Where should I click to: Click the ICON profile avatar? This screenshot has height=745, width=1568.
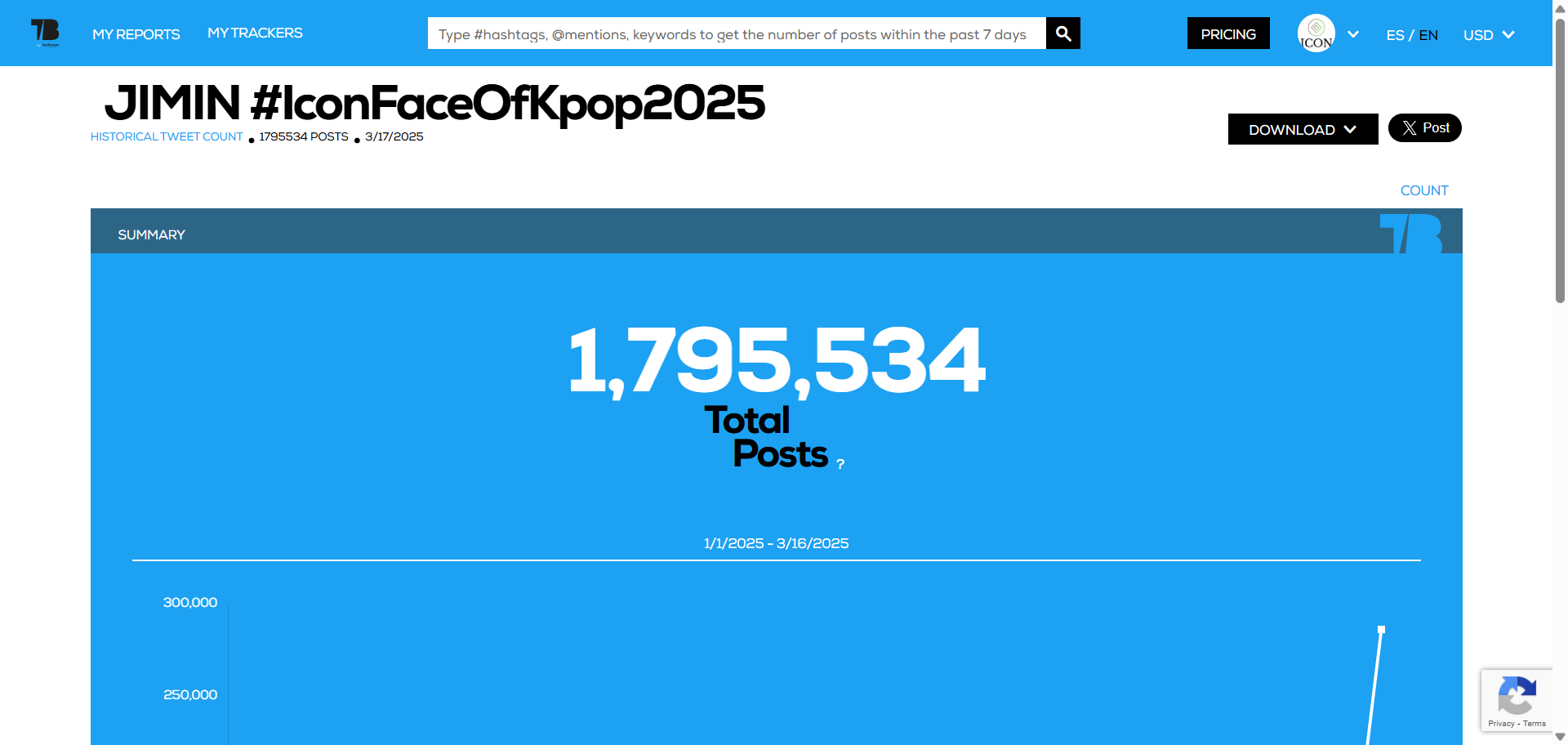coord(1316,33)
